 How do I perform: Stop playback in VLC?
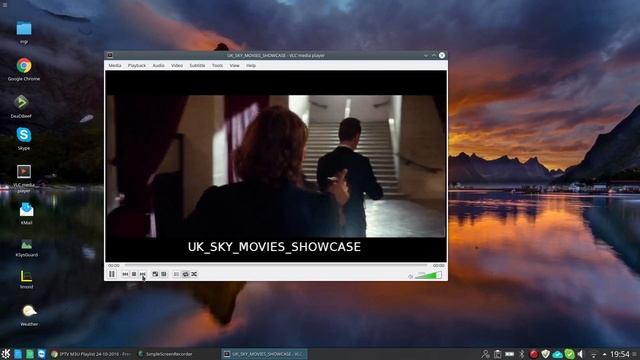pos(134,274)
